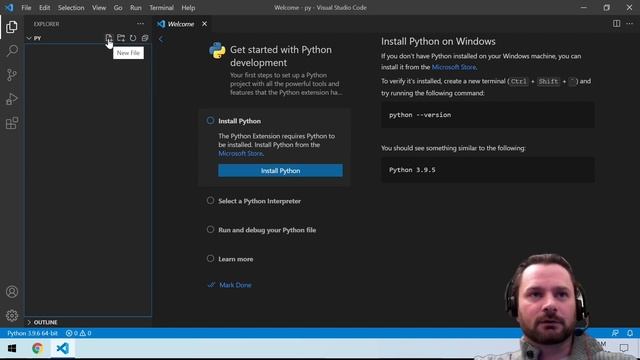Click the 'Python 3.9.5' output block
Viewport: 640px width, 360px height.
488,170
